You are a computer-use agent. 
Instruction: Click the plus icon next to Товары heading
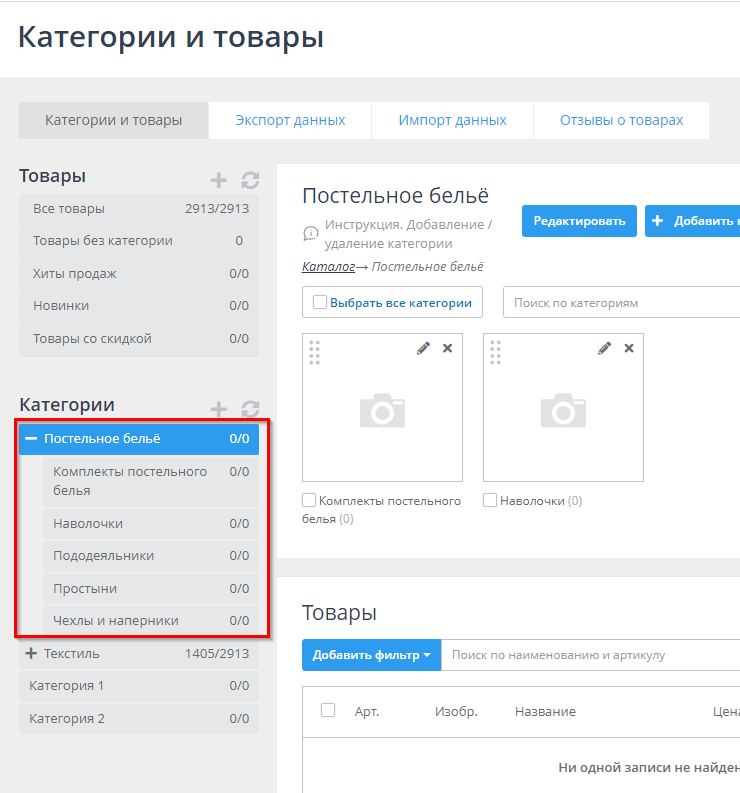point(218,180)
